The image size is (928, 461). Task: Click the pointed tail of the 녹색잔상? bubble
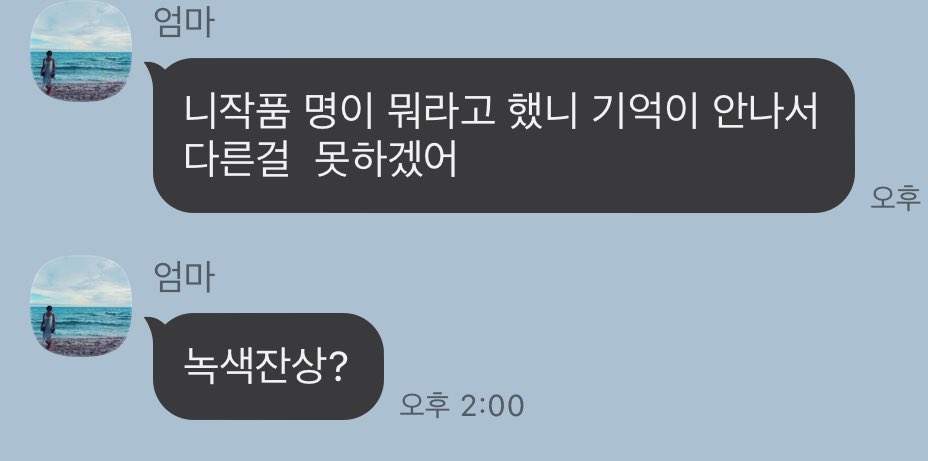150,323
